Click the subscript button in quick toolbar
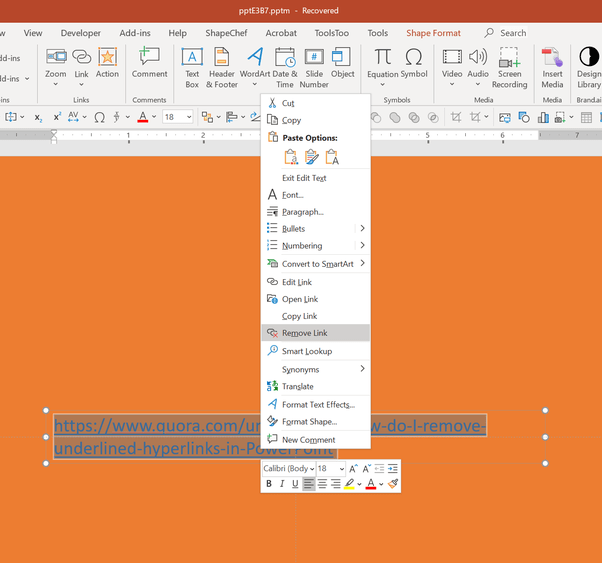 pyautogui.click(x=38, y=117)
